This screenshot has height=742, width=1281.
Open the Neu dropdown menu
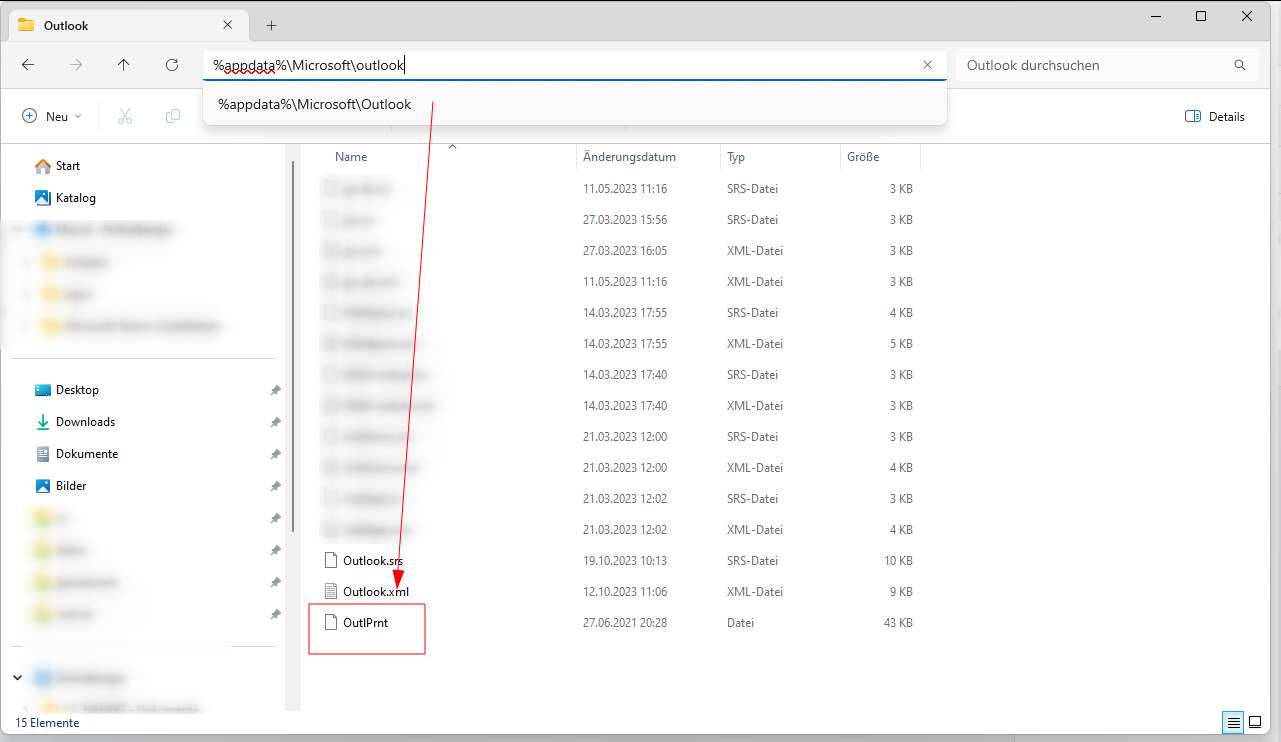(52, 116)
